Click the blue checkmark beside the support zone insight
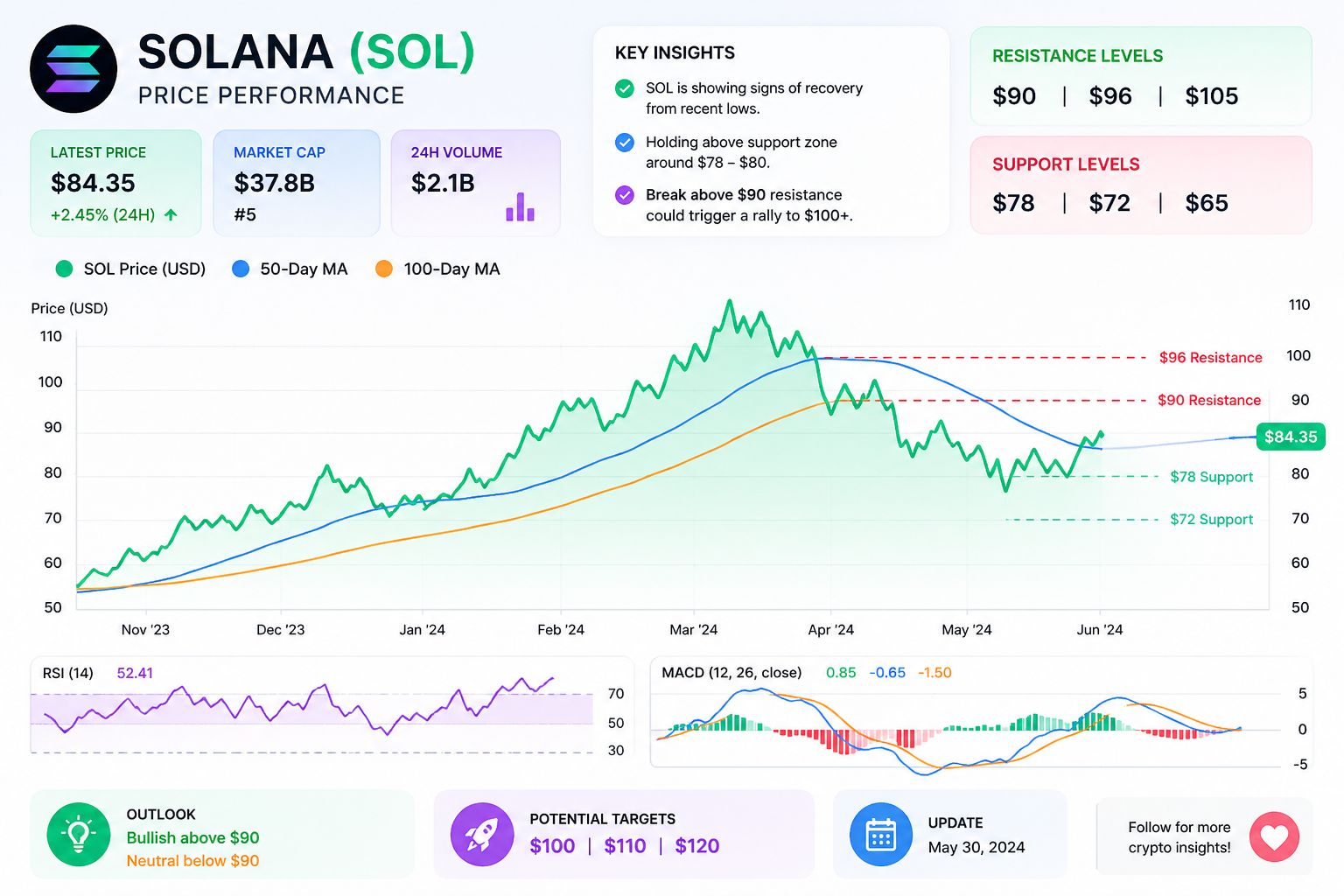Viewport: 1344px width, 896px height. click(x=625, y=143)
